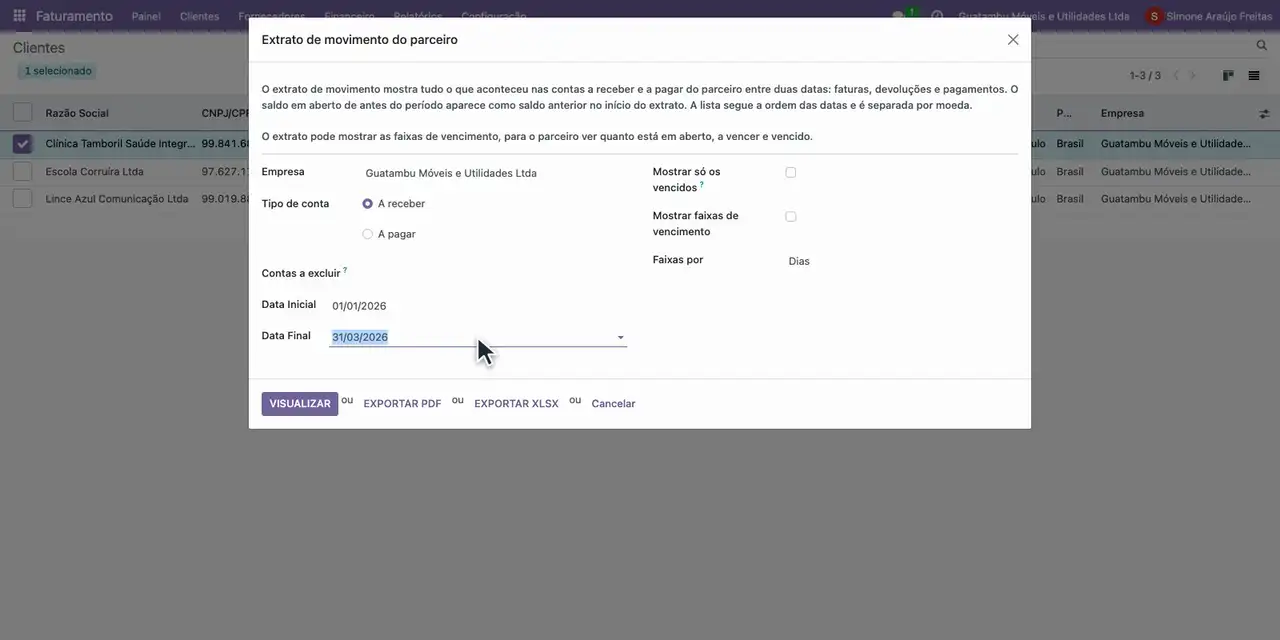Viewport: 1280px width, 640px height.
Task: Click the Cancelar link
Action: (x=613, y=404)
